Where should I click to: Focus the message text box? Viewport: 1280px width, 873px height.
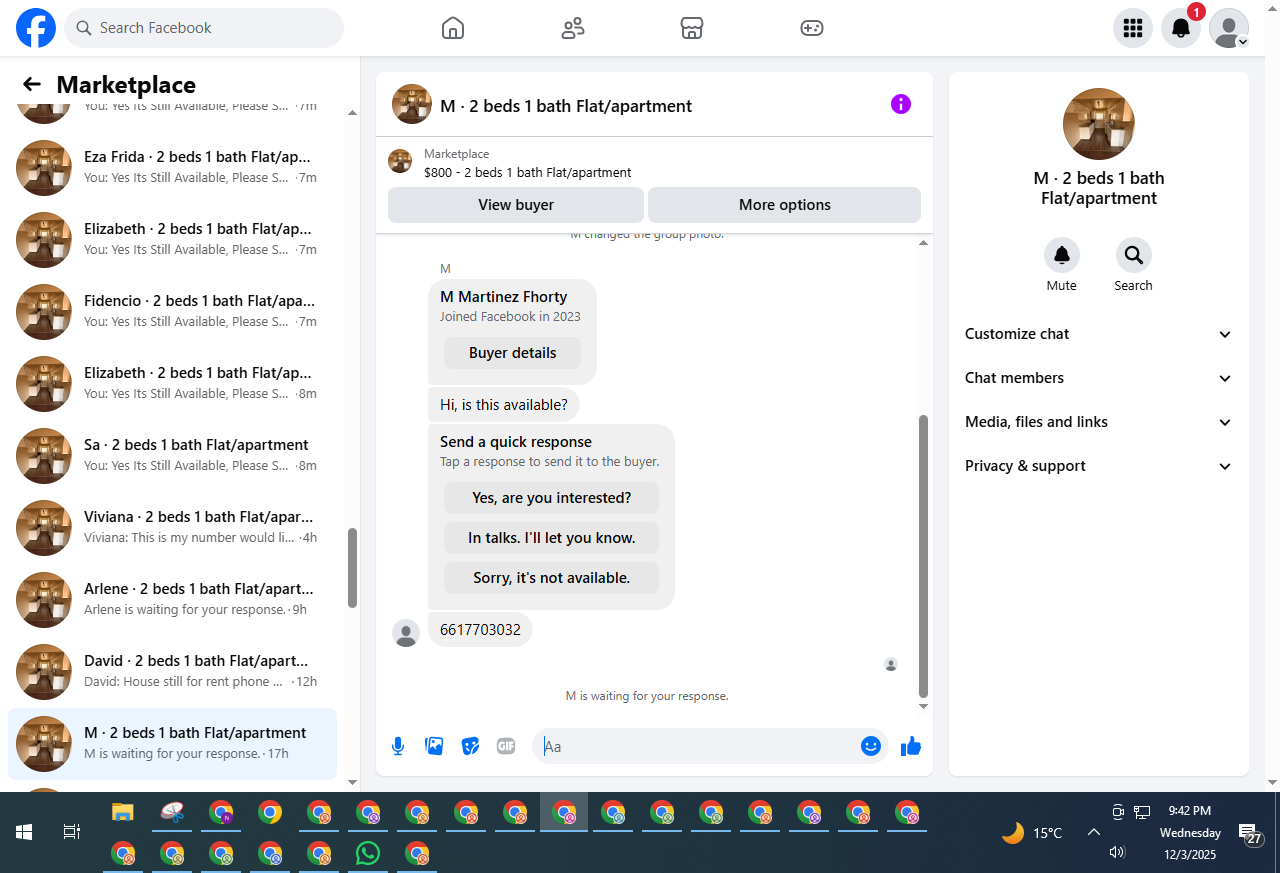[698, 746]
